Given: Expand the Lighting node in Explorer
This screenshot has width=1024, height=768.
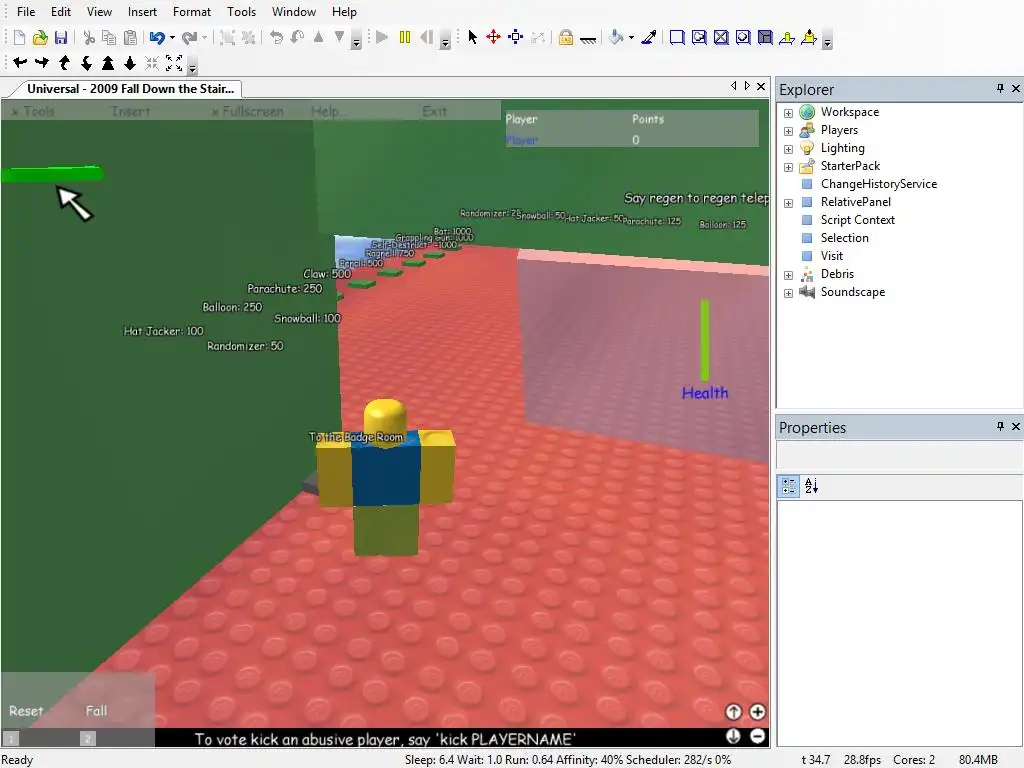Looking at the screenshot, I should [x=788, y=149].
